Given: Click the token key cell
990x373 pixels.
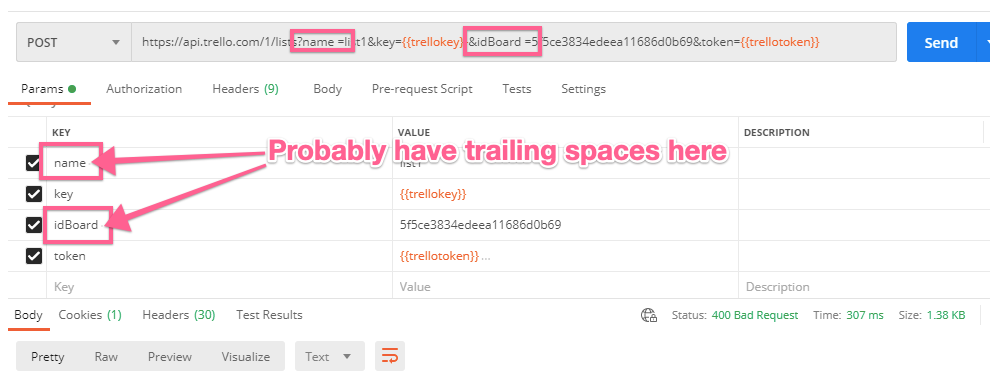Looking at the screenshot, I should [x=220, y=256].
